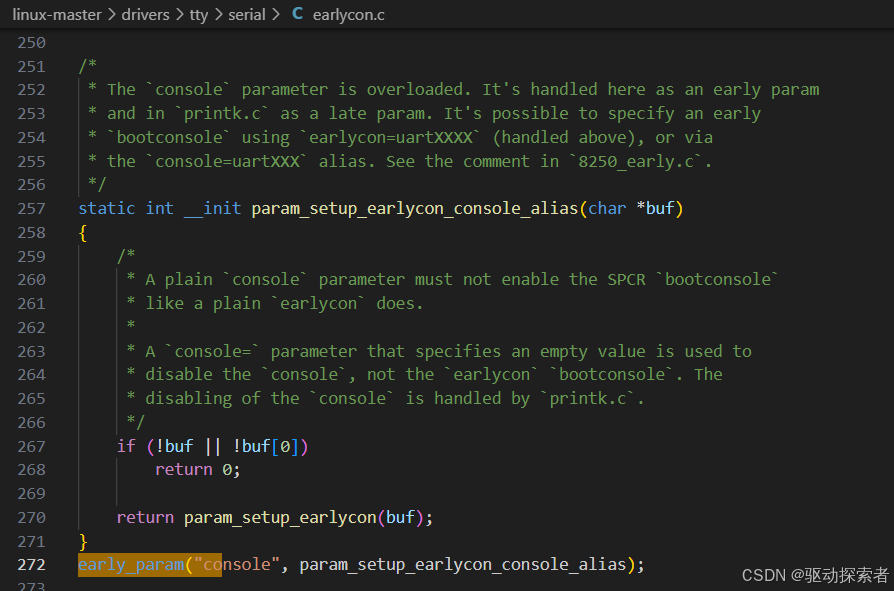This screenshot has width=894, height=591.
Task: Click function name param_setup_earlycon_console_alias on line 257
Action: [x=415, y=209]
